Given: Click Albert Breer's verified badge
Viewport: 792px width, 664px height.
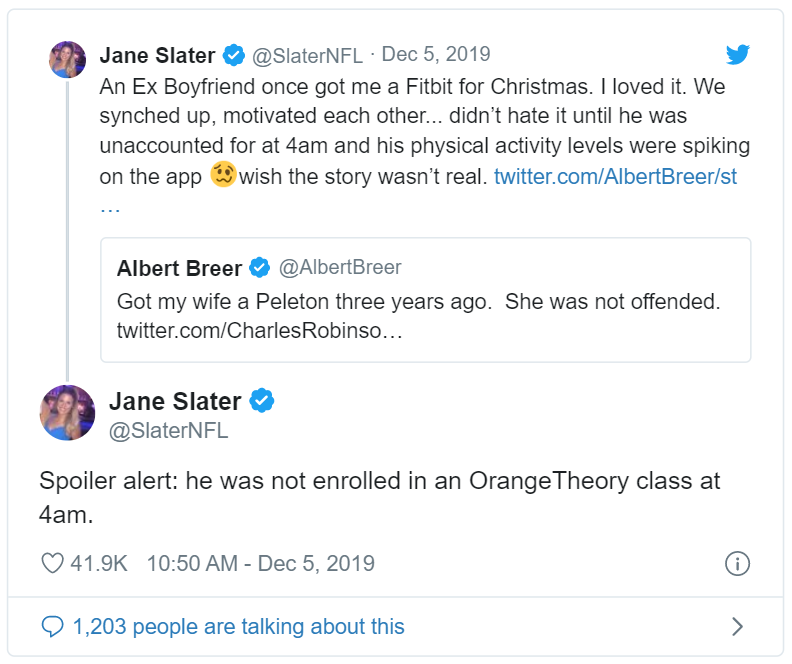Looking at the screenshot, I should [260, 268].
